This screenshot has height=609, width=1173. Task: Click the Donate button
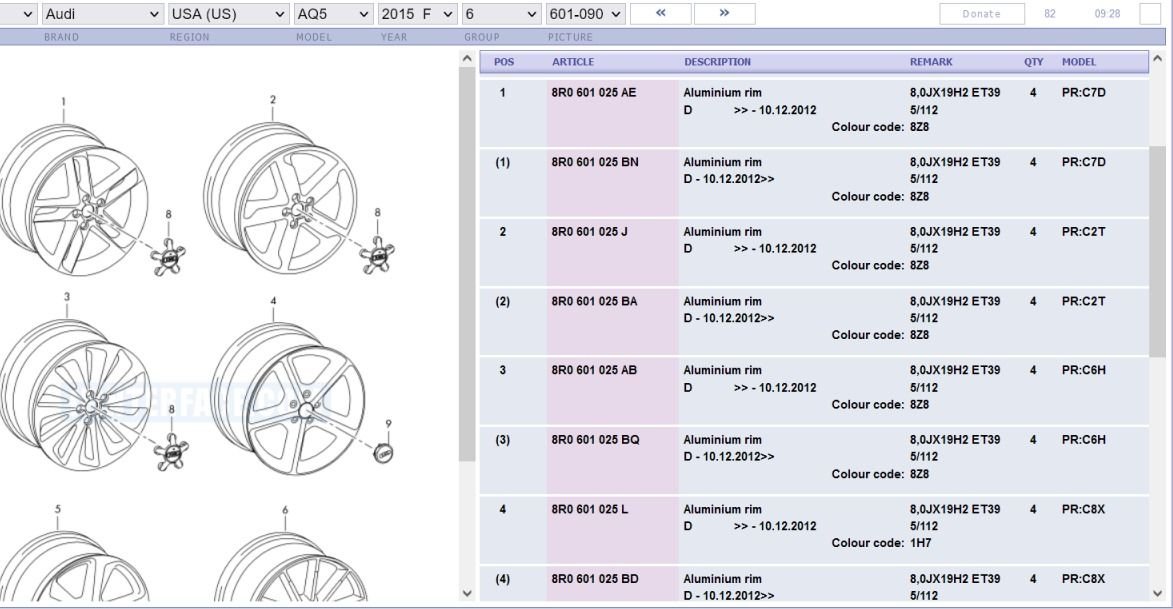[x=981, y=14]
